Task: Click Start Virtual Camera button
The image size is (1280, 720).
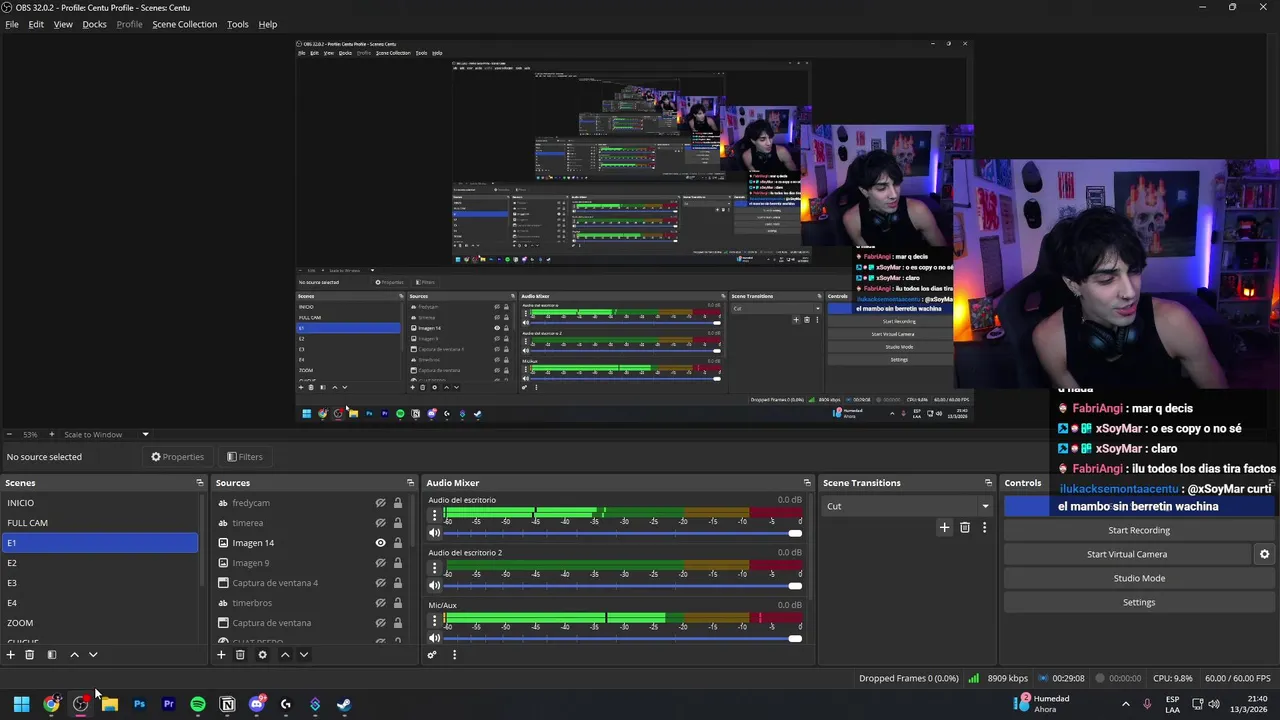Action: 1127,554
